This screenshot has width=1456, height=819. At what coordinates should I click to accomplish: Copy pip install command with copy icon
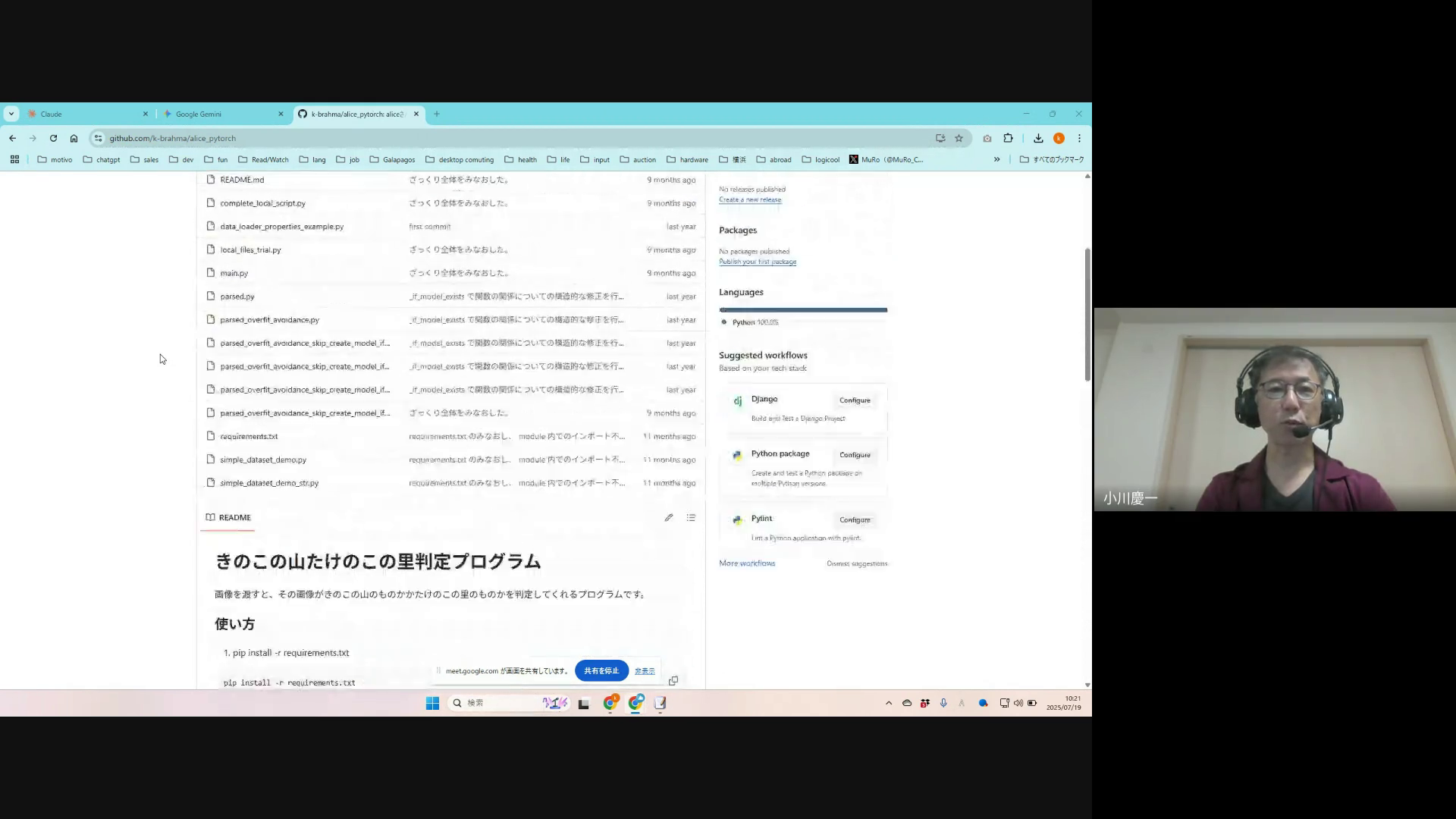tap(673, 680)
